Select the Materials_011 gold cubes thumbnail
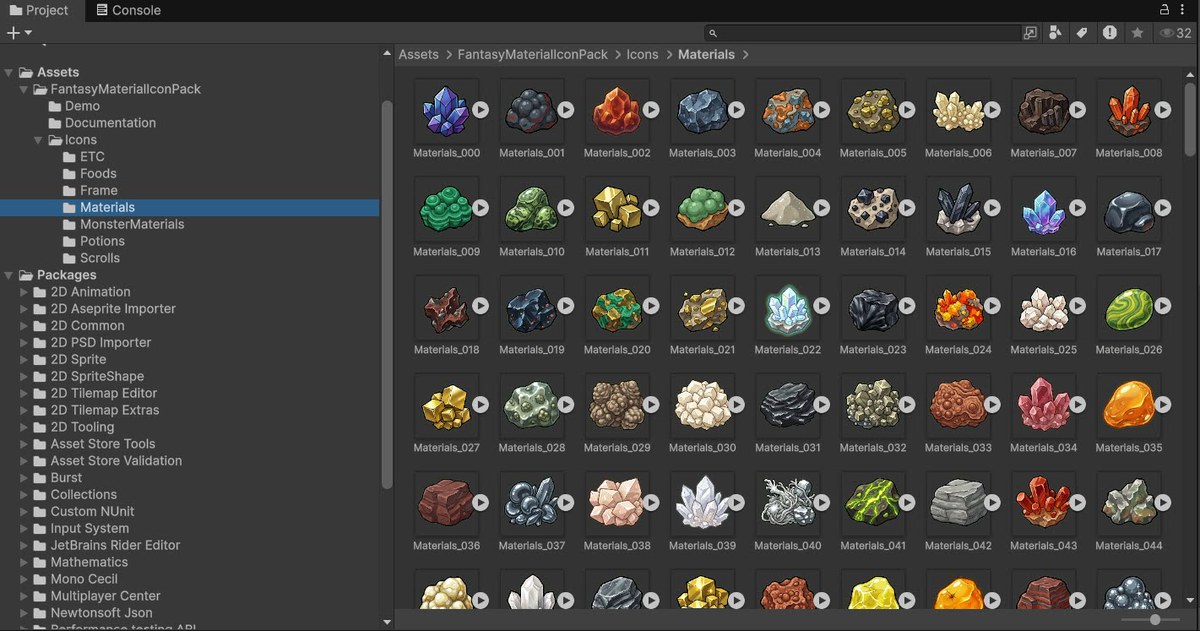Image resolution: width=1200 pixels, height=631 pixels. point(616,208)
